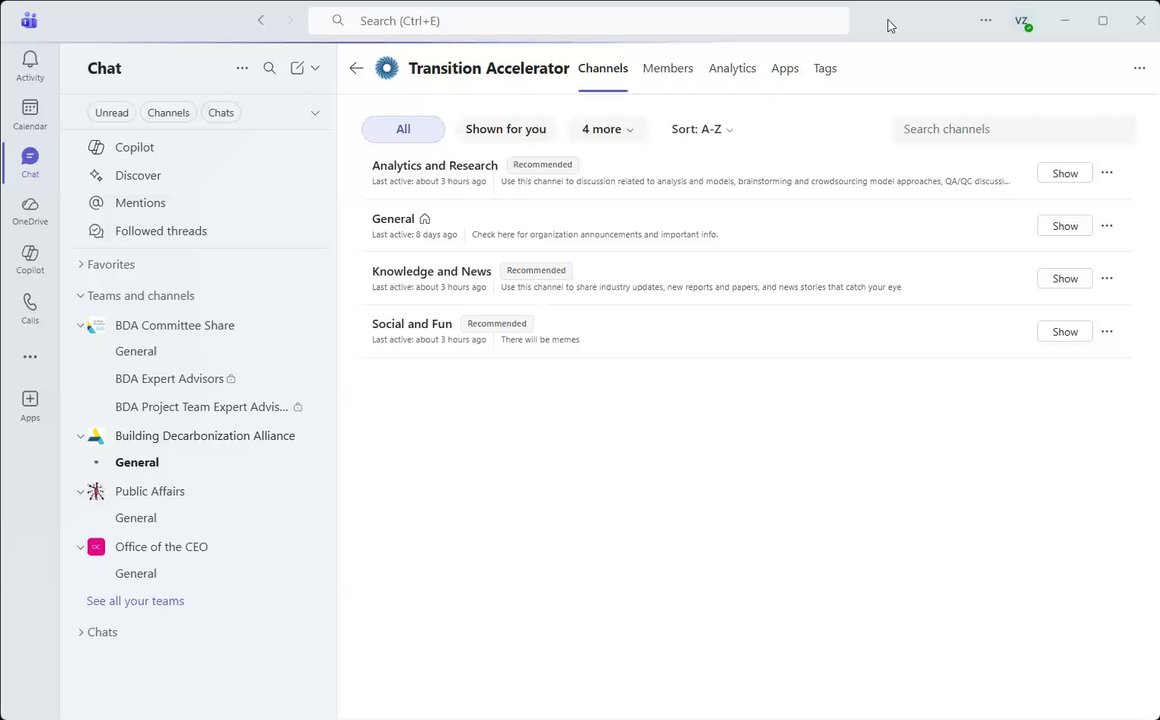Expand the filter chips chevron
This screenshot has width=1160, height=720.
pyautogui.click(x=315, y=113)
